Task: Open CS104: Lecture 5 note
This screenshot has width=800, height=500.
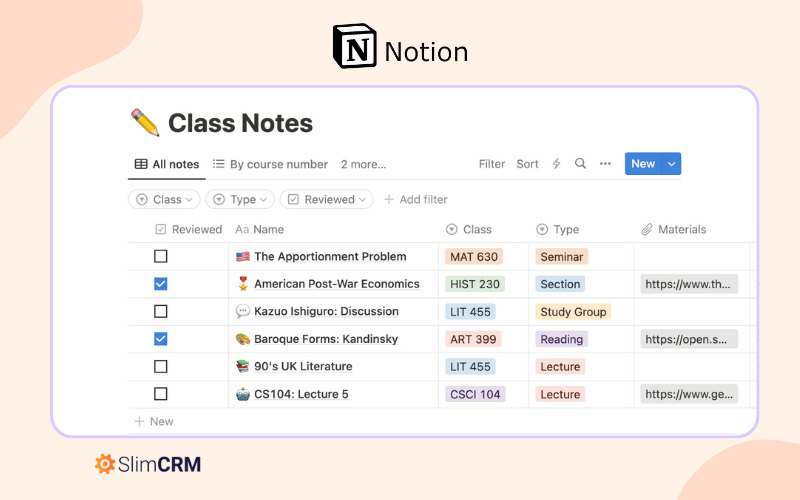Action: (x=301, y=394)
